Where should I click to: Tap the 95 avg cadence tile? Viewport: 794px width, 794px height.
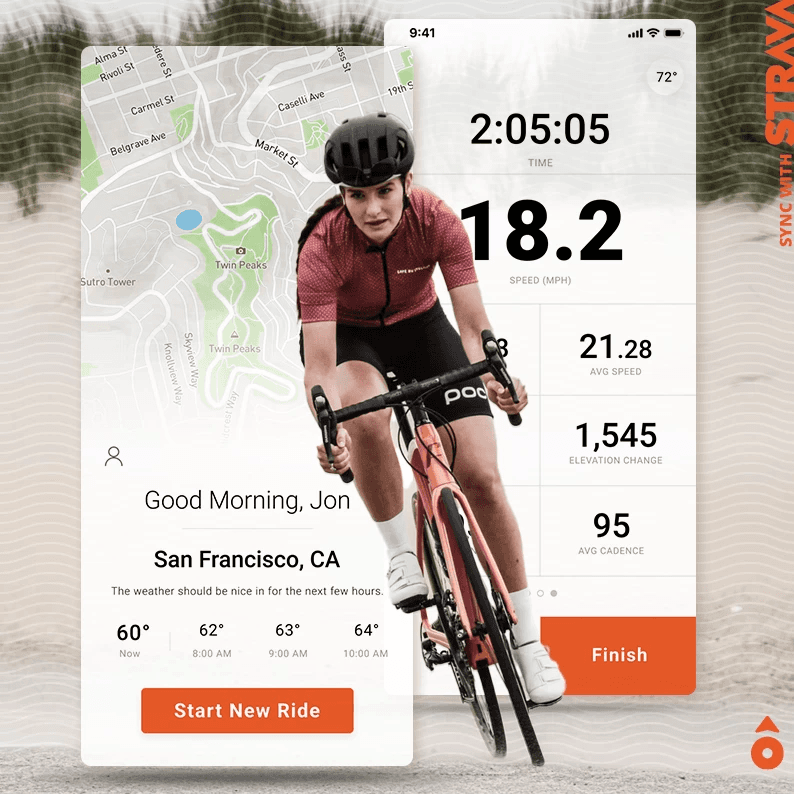coord(618,531)
